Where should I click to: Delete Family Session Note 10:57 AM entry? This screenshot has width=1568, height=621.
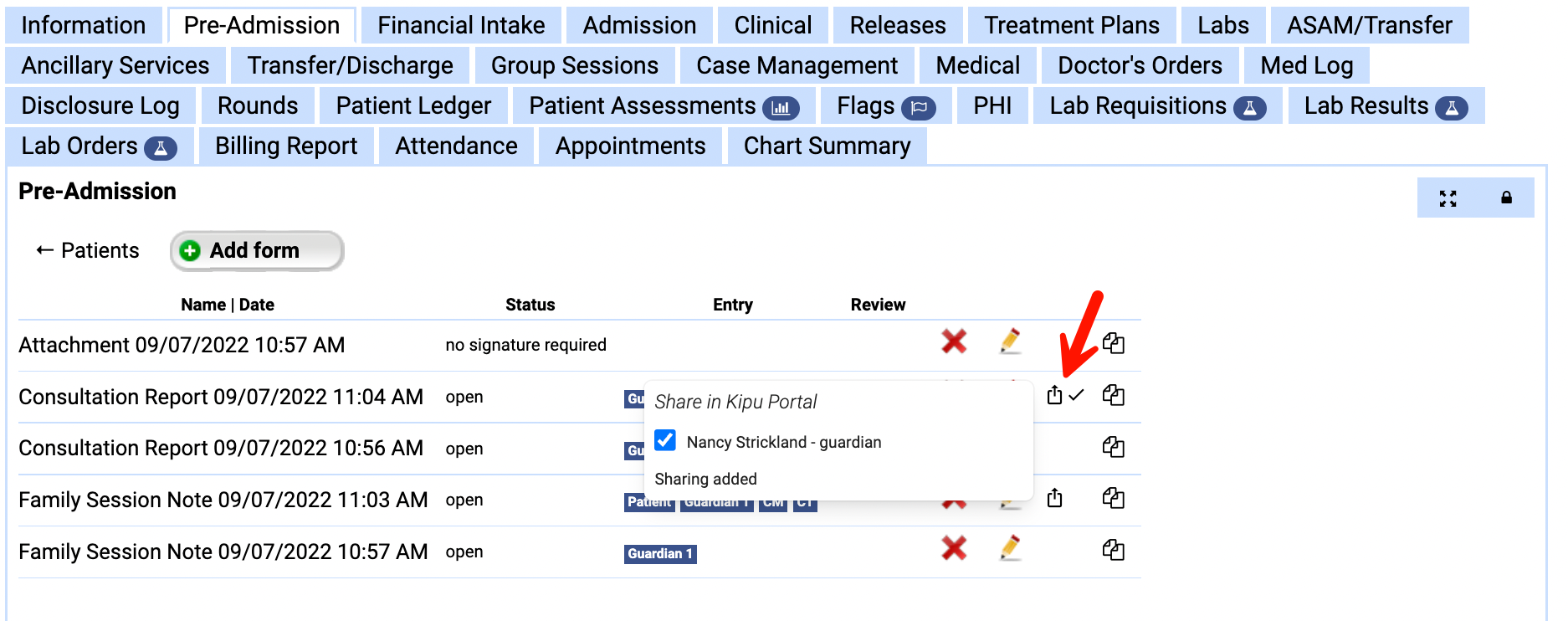pos(954,548)
